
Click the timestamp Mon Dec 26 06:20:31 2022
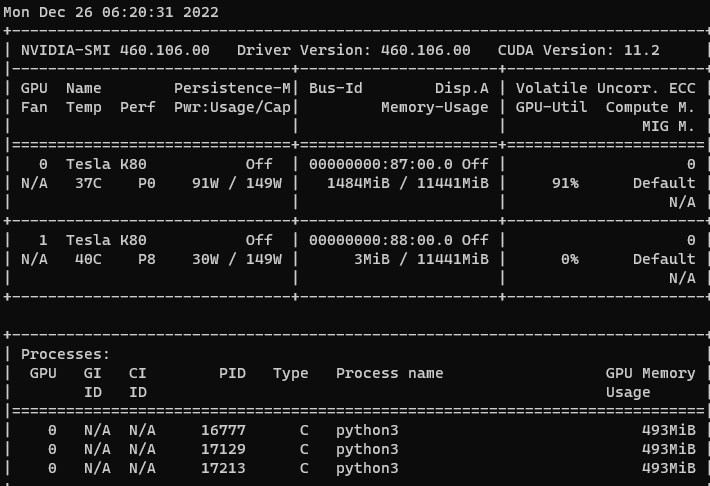111,12
